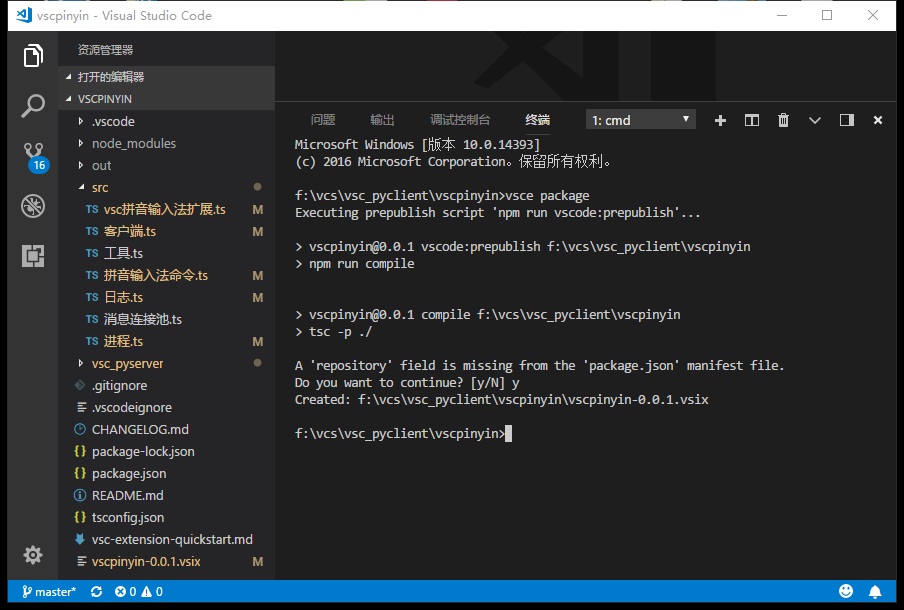Send feedback via the smiley icon in status bar
The height and width of the screenshot is (610, 904).
[x=845, y=591]
